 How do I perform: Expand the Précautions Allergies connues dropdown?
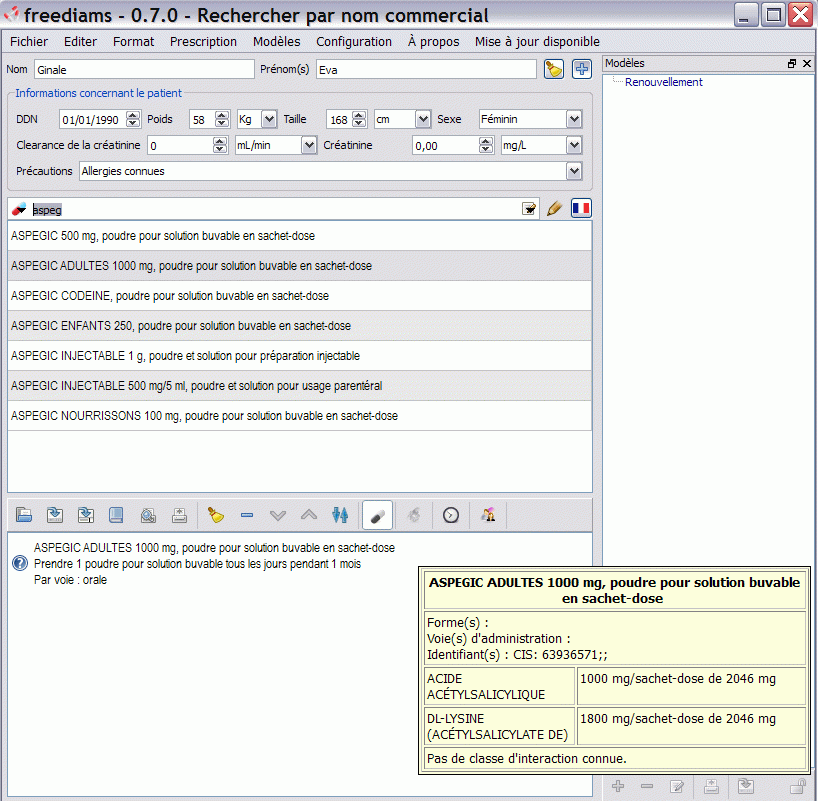574,171
